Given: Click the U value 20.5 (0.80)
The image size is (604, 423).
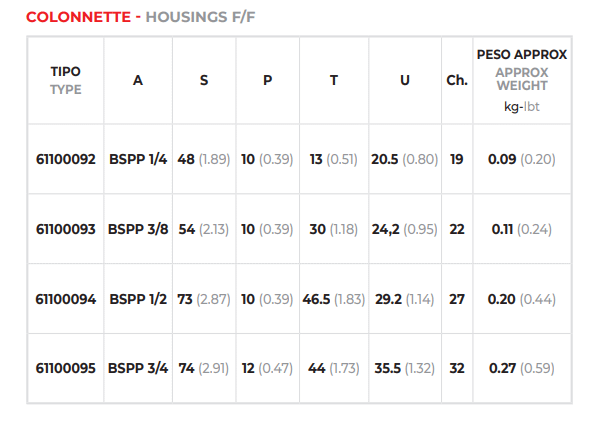Looking at the screenshot, I should (405, 159).
